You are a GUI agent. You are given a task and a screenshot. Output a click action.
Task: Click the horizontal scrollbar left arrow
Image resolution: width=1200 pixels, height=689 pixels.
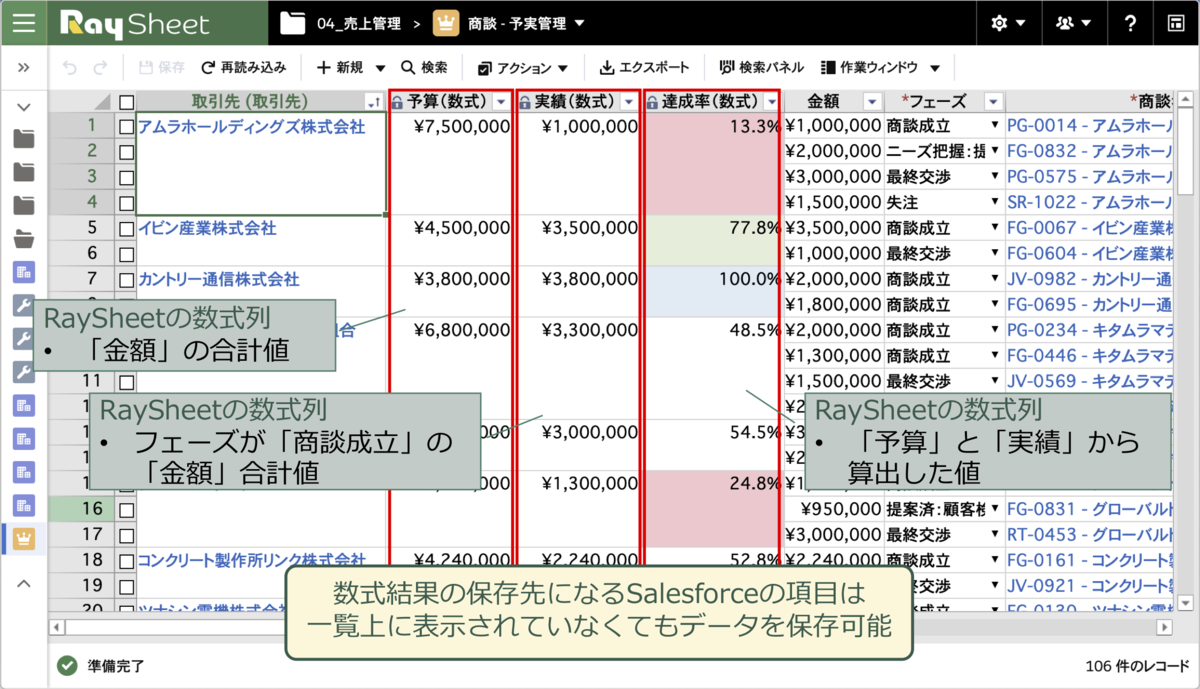pos(59,627)
